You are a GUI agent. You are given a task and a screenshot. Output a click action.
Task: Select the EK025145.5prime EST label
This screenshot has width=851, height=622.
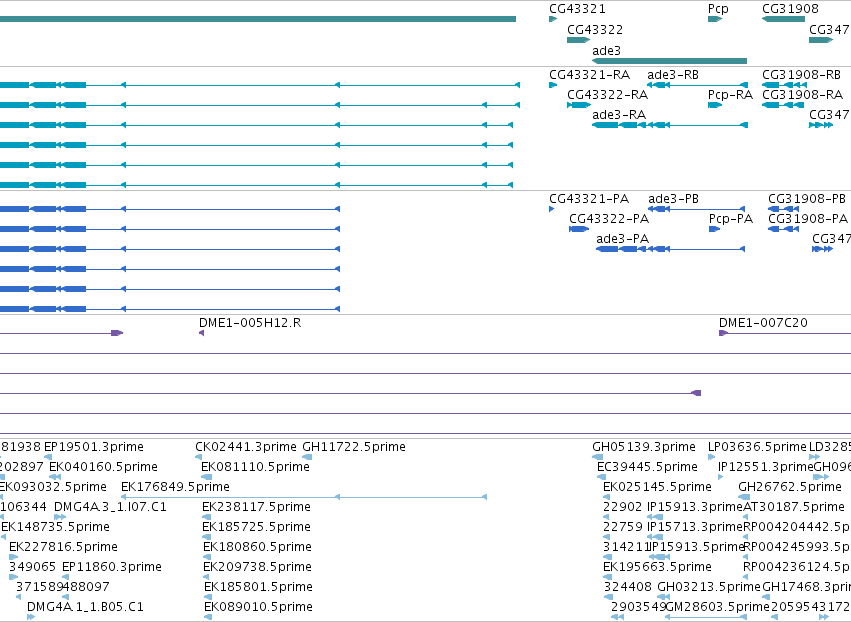tap(657, 487)
